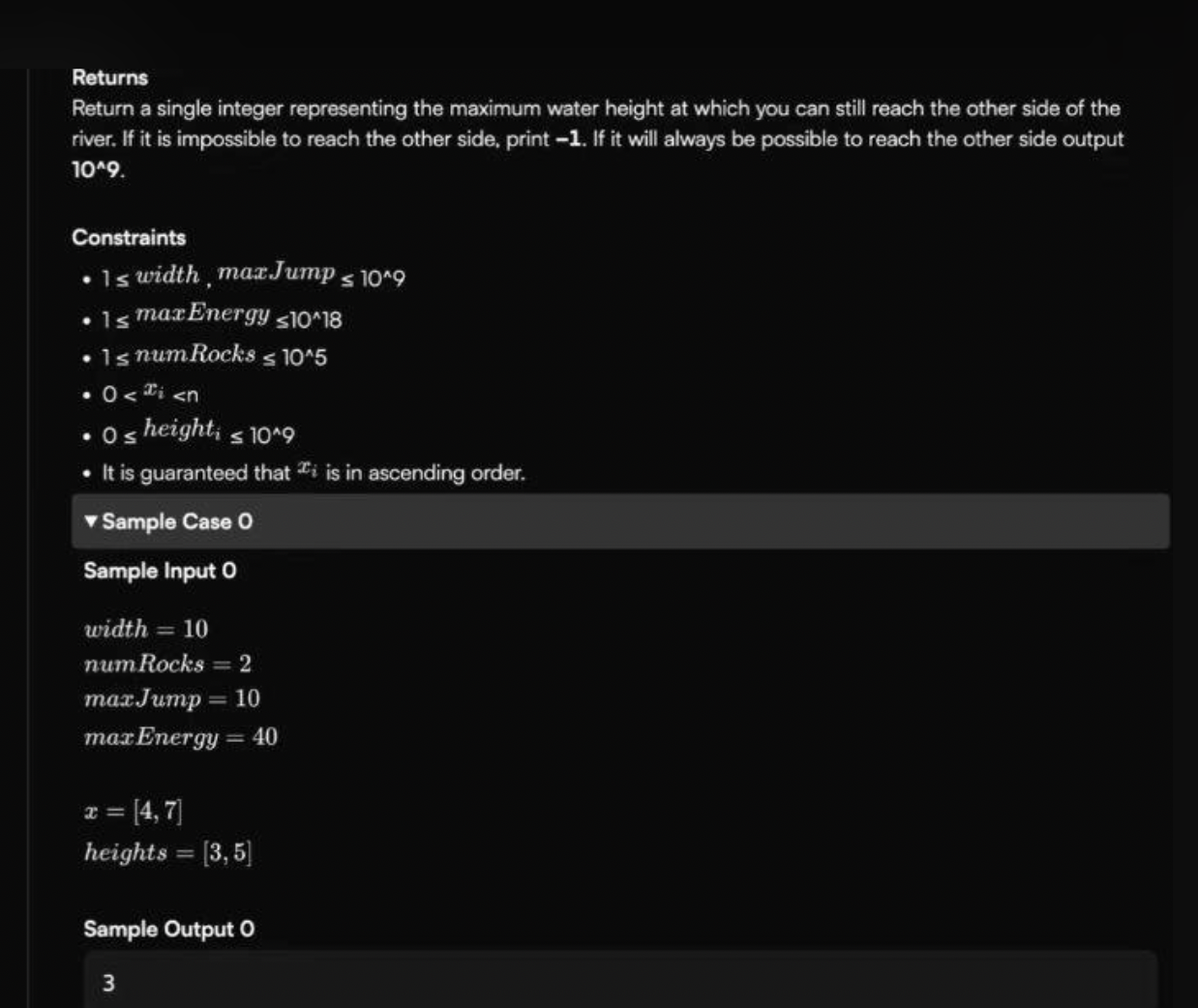Click the maxJump = 10 line
This screenshot has height=1008, width=1198.
172,698
